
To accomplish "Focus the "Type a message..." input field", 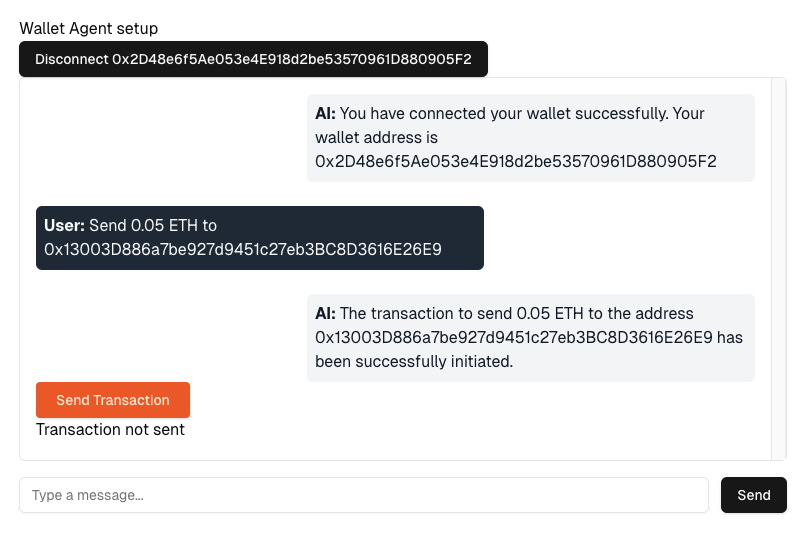I will (x=364, y=495).
